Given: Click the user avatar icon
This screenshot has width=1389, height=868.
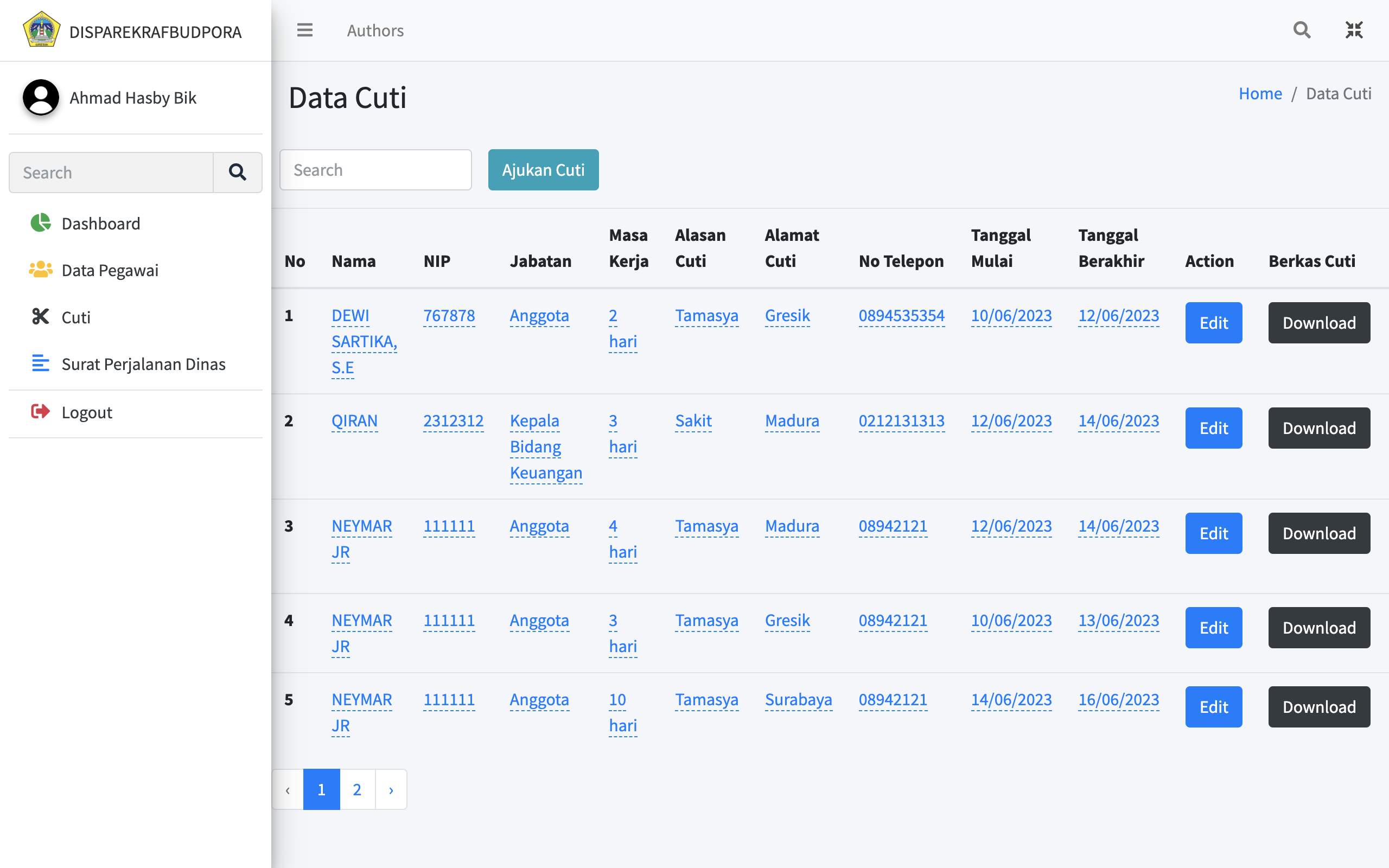Looking at the screenshot, I should (x=41, y=97).
